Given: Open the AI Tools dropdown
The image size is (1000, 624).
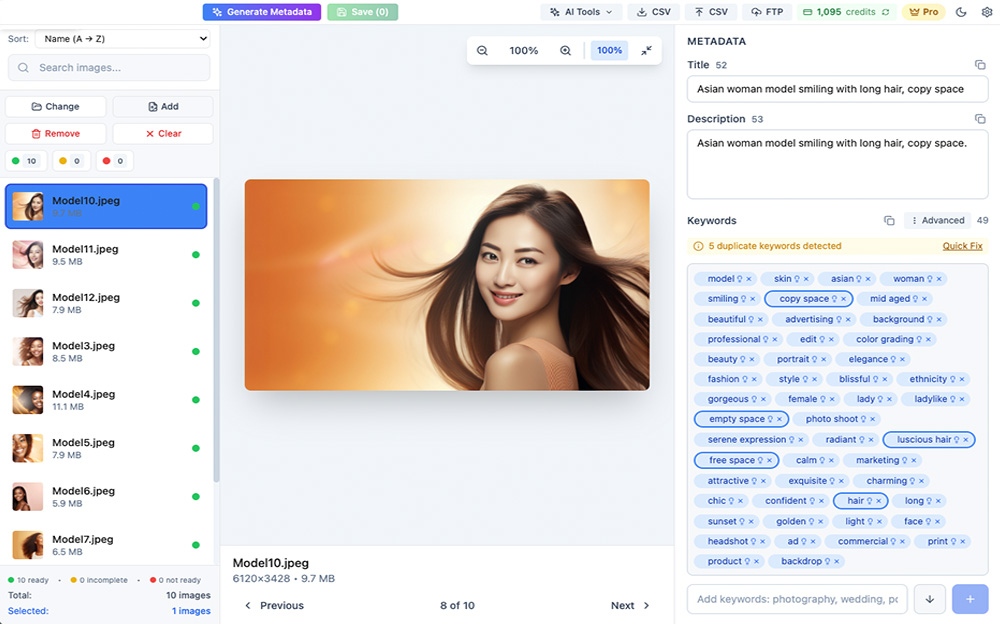Looking at the screenshot, I should (580, 12).
